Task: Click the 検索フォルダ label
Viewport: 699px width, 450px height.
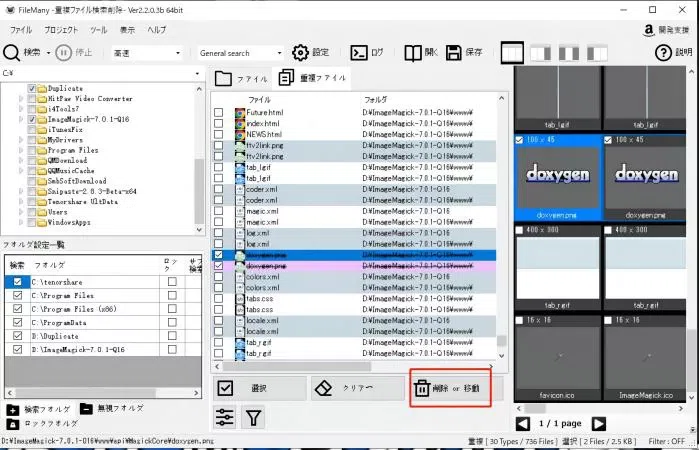Action: click(x=47, y=409)
